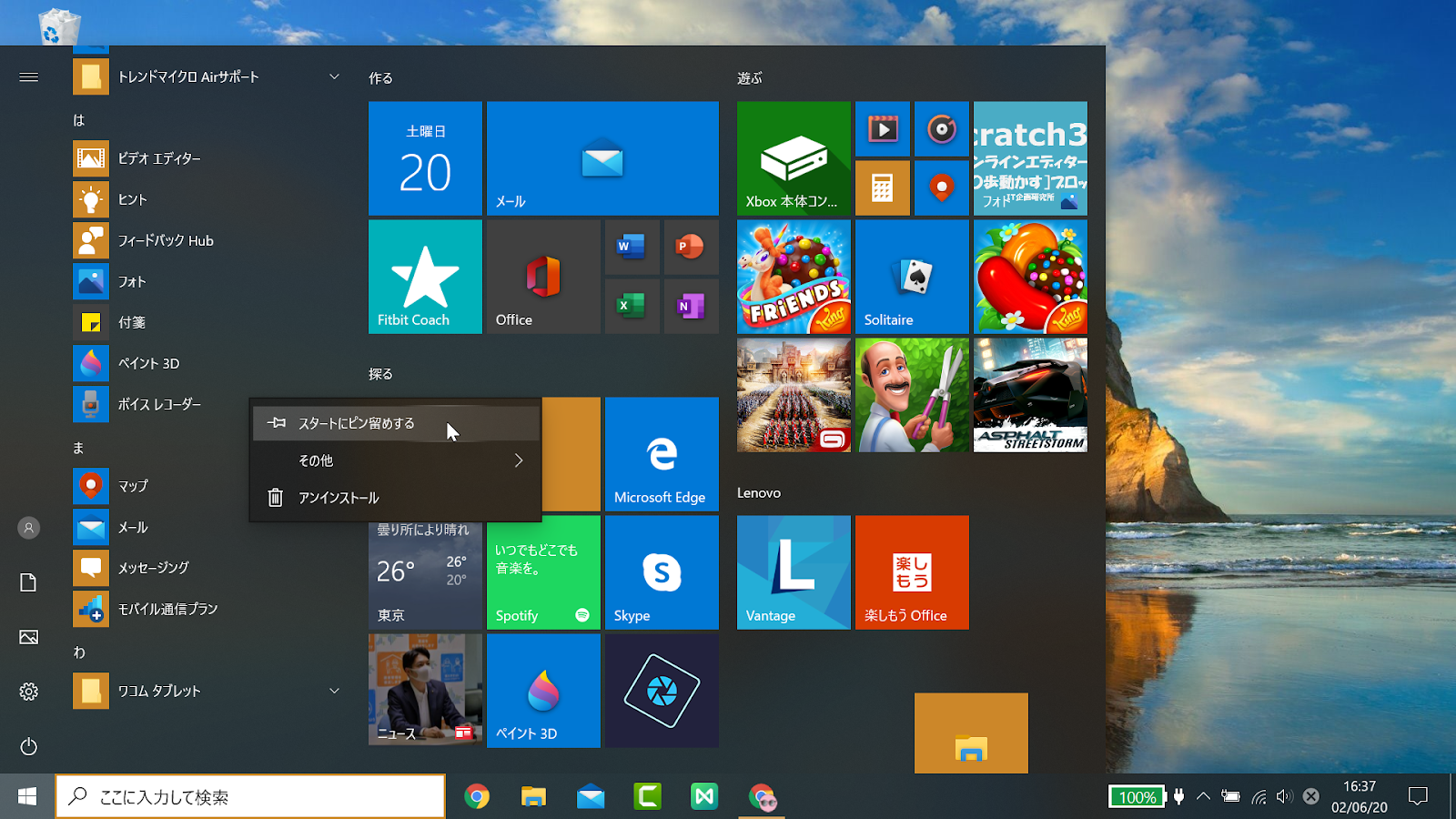Expand the Start menu hamburger navigation
Screen dimensions: 1456x819
click(x=29, y=77)
